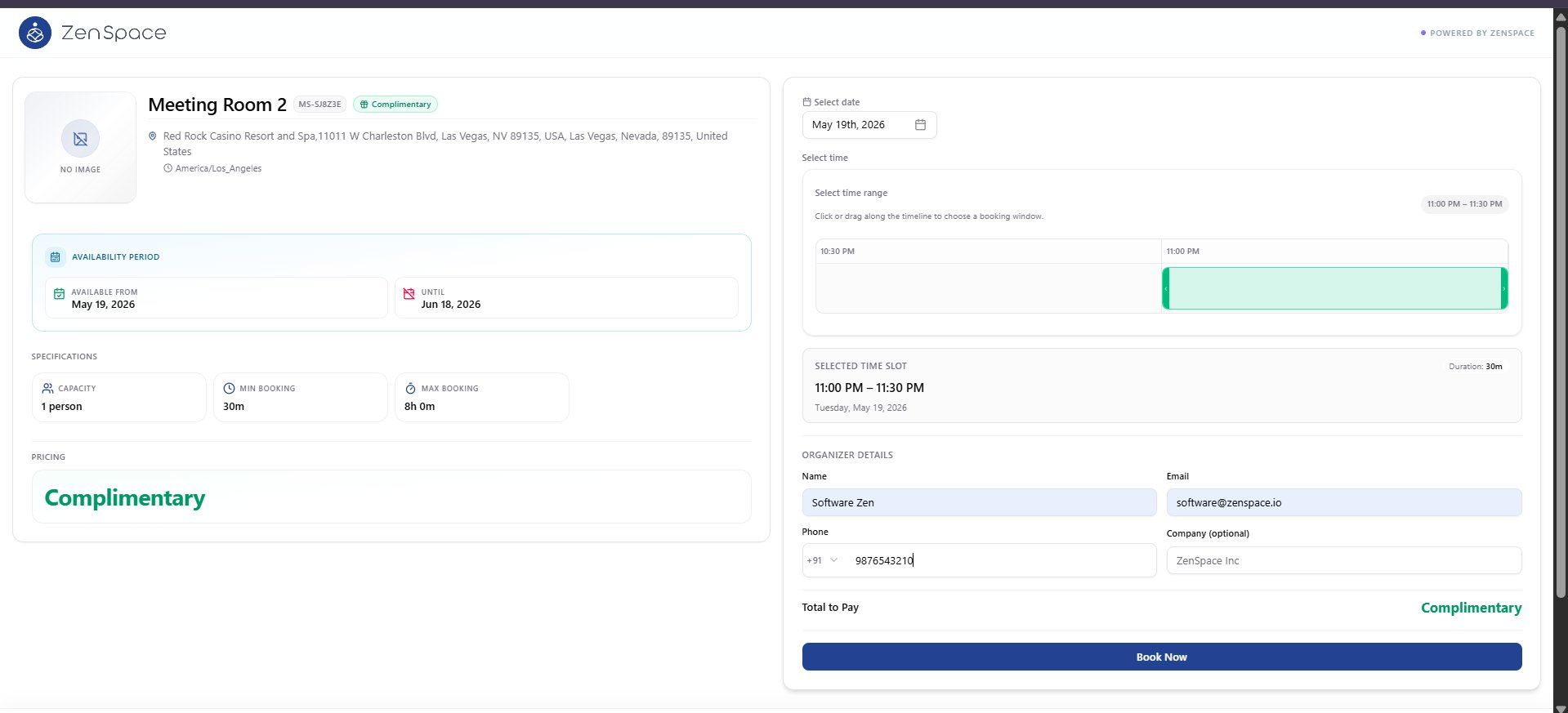Viewport: 1568px width, 713px height.
Task: Click the Min Booking clock icon
Action: point(229,389)
